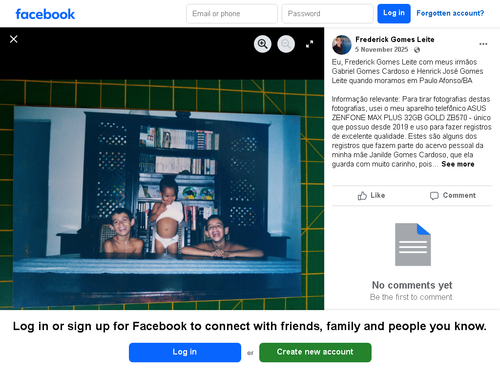The width and height of the screenshot is (500, 375).
Task: Click the grey document no-comments icon
Action: tap(413, 244)
